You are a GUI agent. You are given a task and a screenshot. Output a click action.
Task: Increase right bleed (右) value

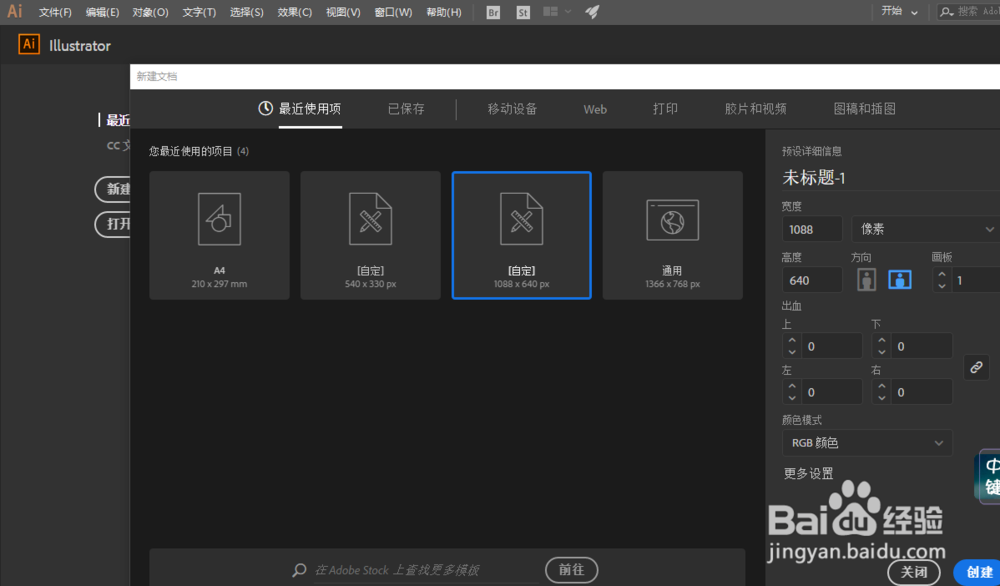pyautogui.click(x=882, y=386)
